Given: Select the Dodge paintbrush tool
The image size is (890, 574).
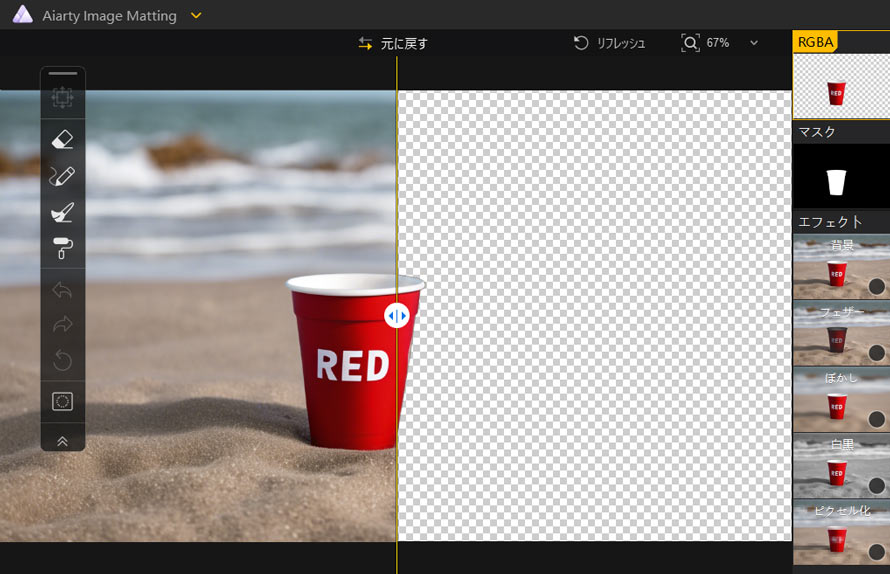Looking at the screenshot, I should coord(62,212).
